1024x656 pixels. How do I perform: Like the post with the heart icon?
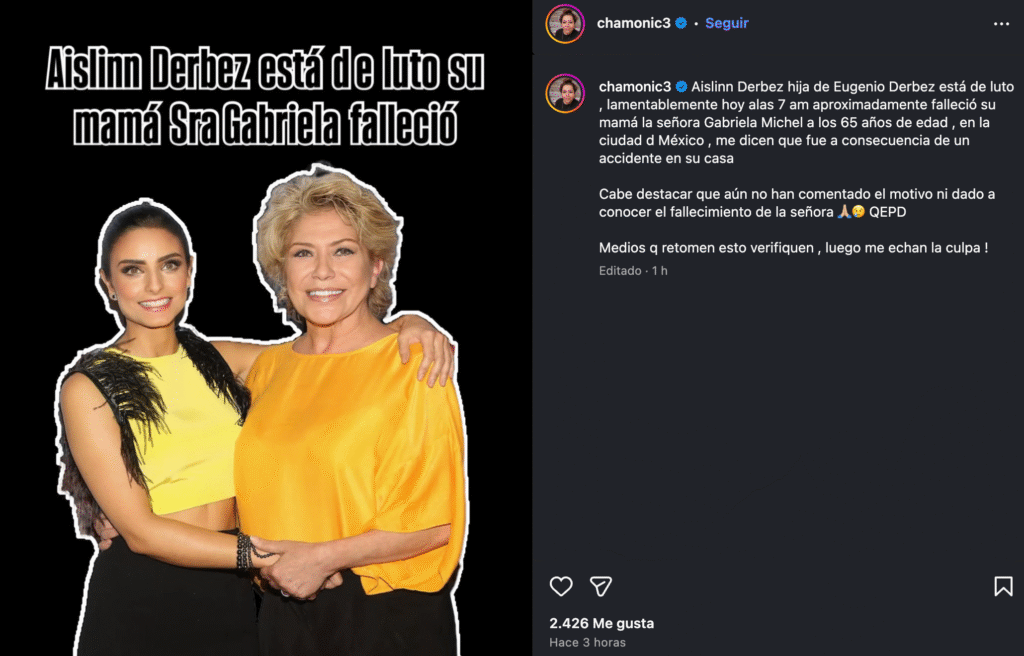coord(561,586)
